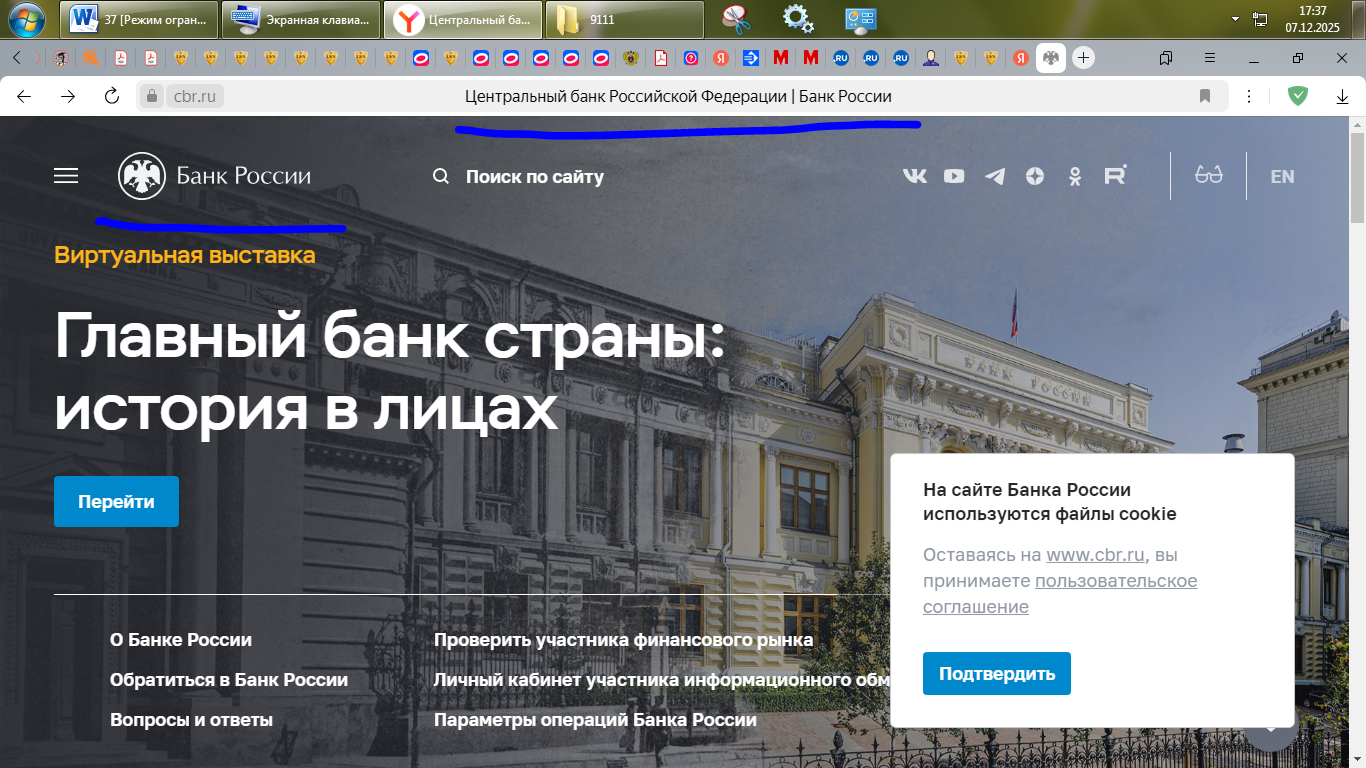Open the hamburger site menu
1366x768 pixels.
click(66, 175)
